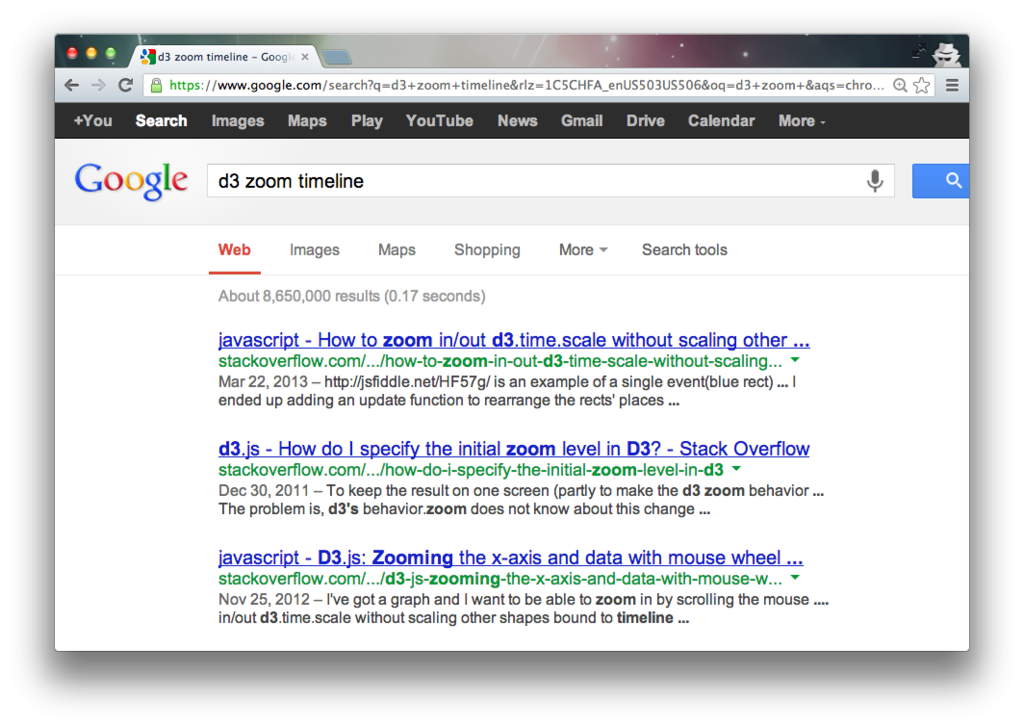Click the d3 zoom timeline browser tab
This screenshot has height=727, width=1024.
[x=226, y=57]
